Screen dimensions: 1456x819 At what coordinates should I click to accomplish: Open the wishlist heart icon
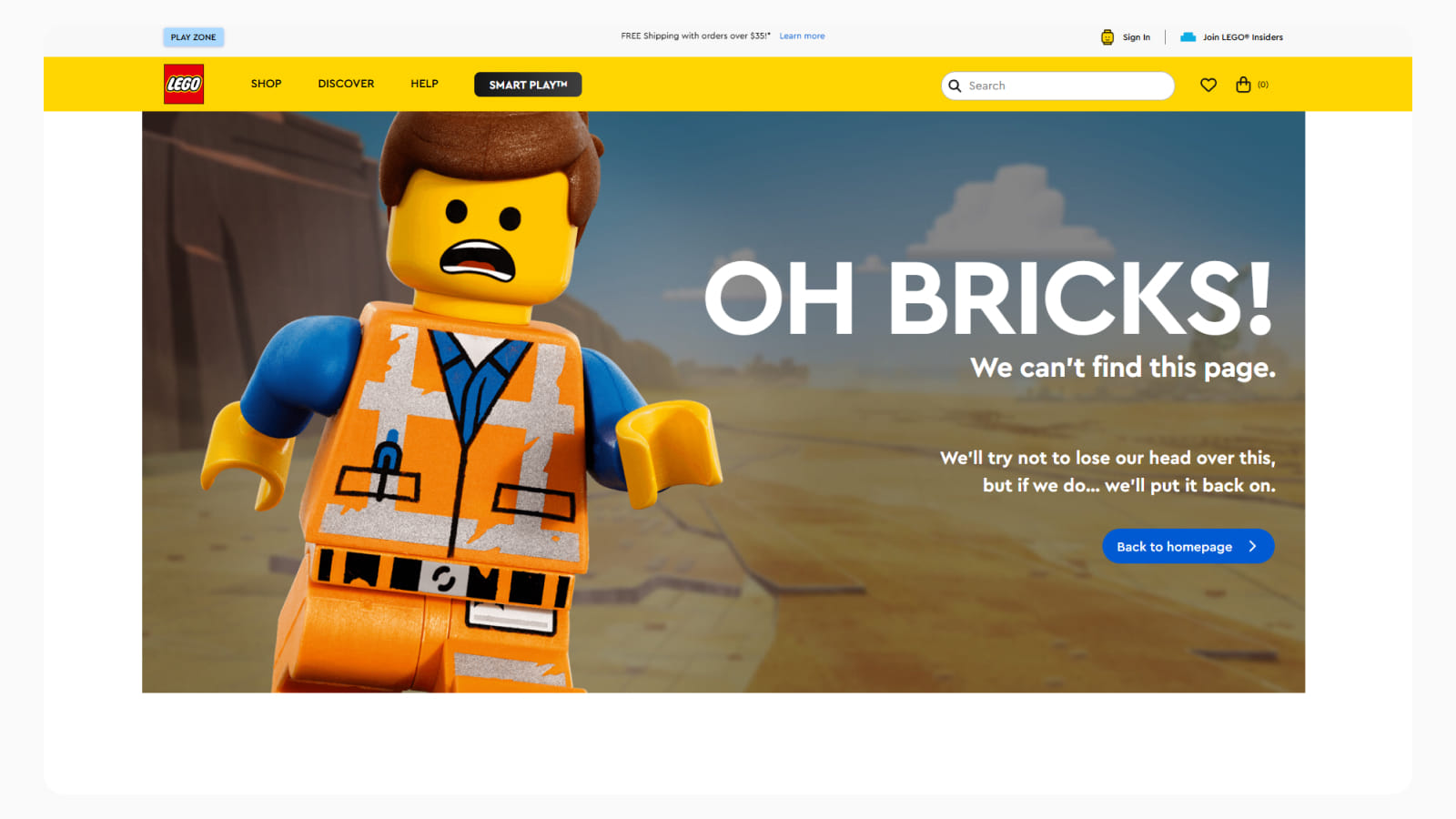point(1208,85)
